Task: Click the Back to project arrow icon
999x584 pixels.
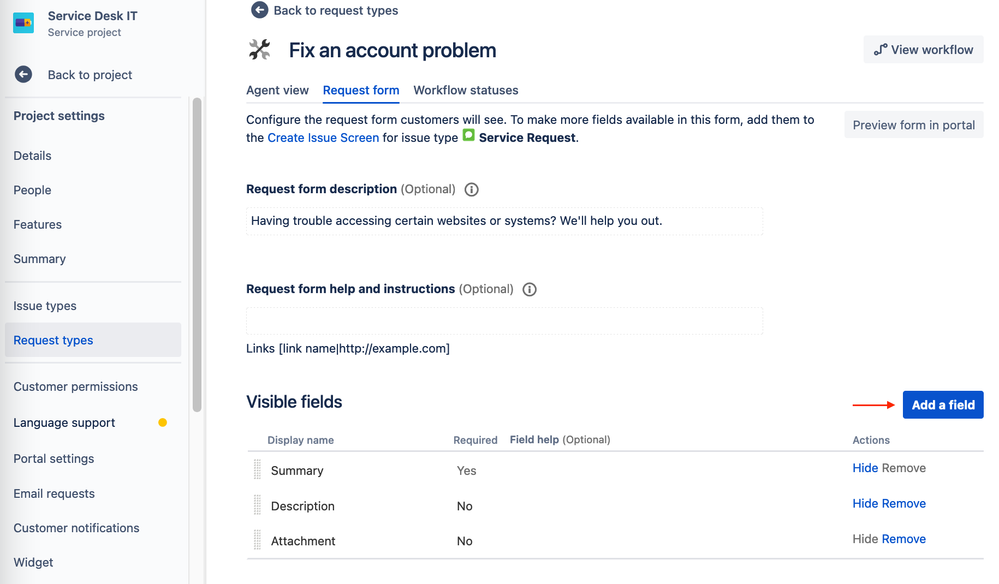Action: (24, 75)
